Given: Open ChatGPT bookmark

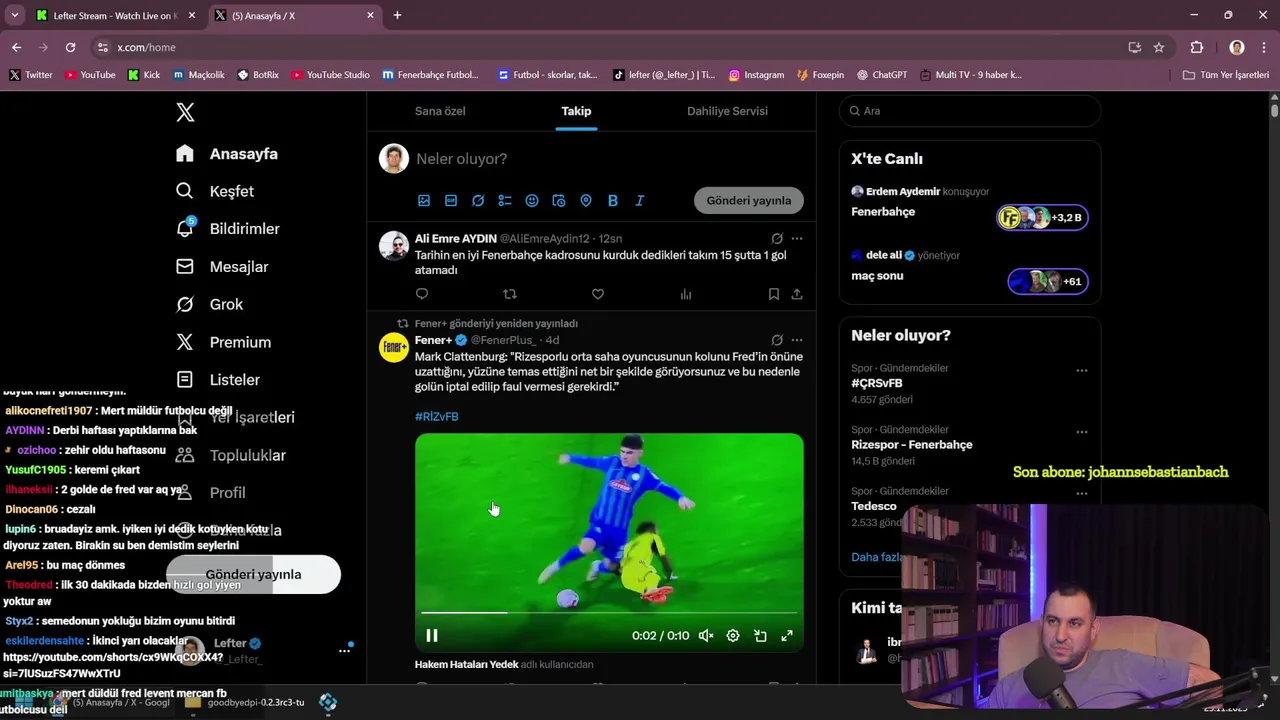Looking at the screenshot, I should click(881, 75).
